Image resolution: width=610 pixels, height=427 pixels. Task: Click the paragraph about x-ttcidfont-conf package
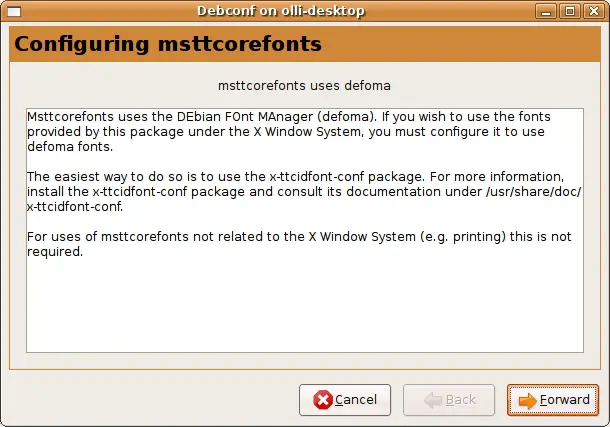coord(302,191)
